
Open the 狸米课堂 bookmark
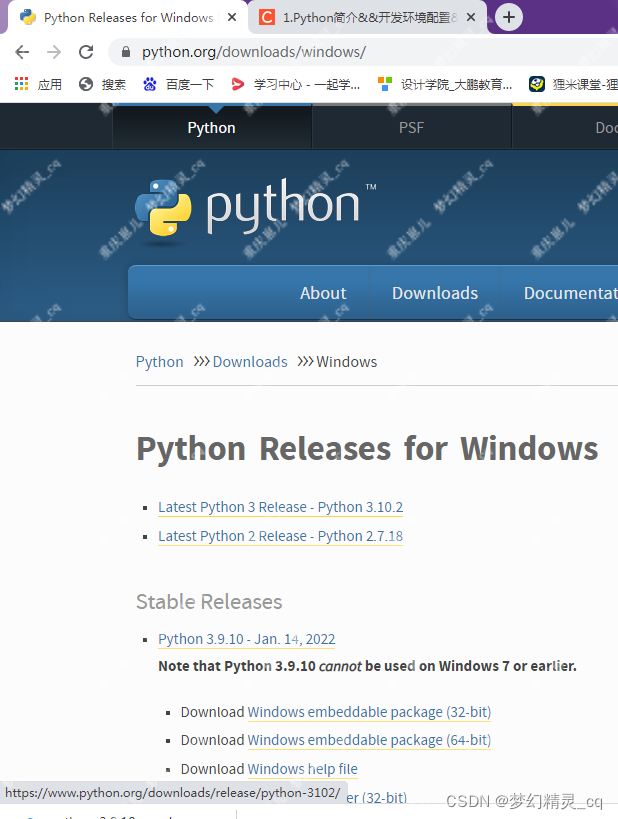click(x=573, y=84)
